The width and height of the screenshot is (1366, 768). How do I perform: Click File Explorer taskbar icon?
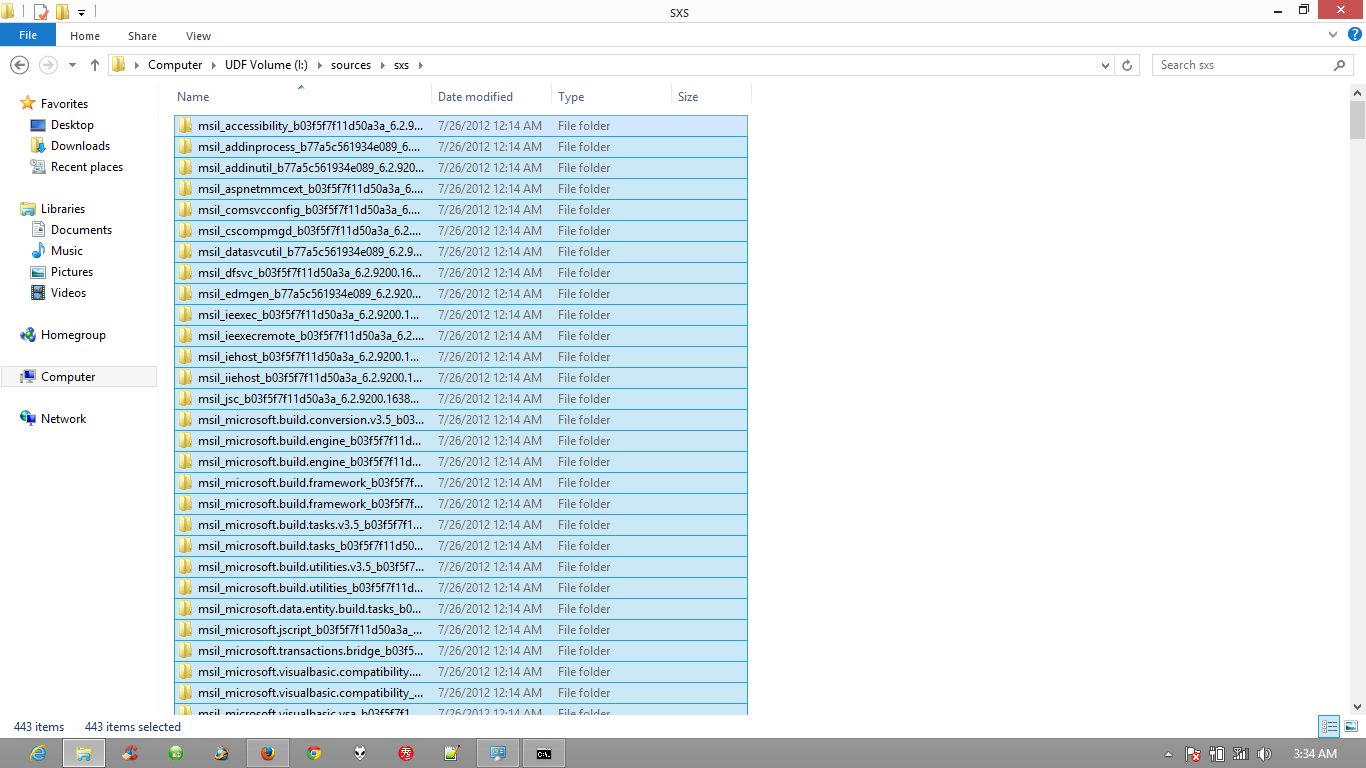pos(84,753)
